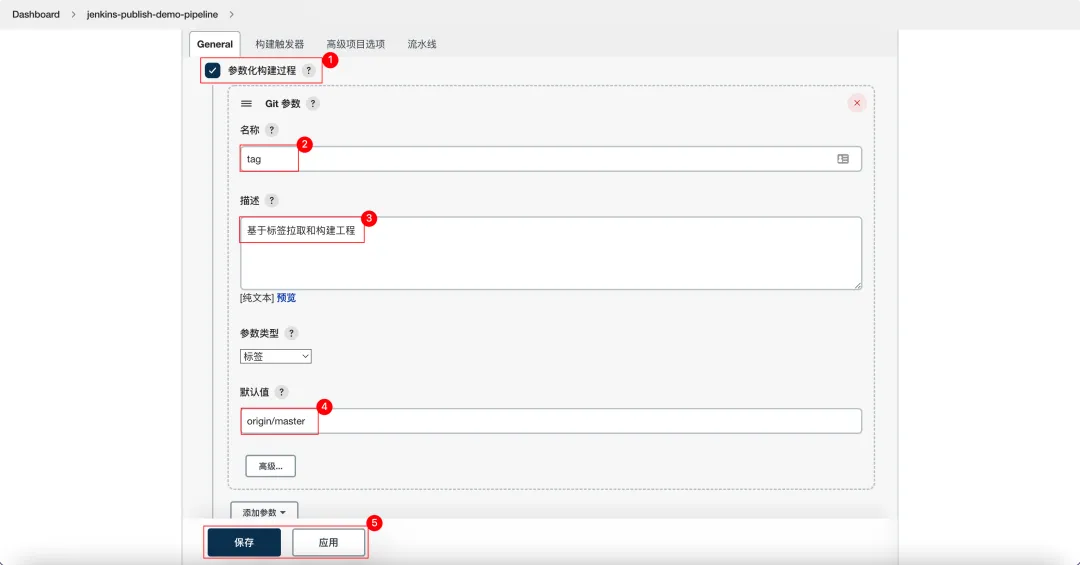Expand chevron after jenkins-publish-demo-pipeline breadcrumb

tap(231, 14)
